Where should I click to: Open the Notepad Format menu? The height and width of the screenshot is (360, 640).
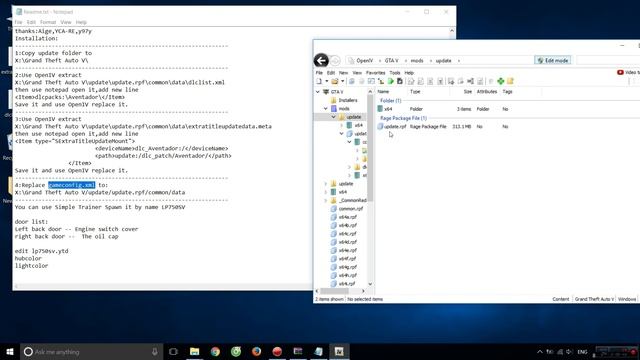point(48,22)
